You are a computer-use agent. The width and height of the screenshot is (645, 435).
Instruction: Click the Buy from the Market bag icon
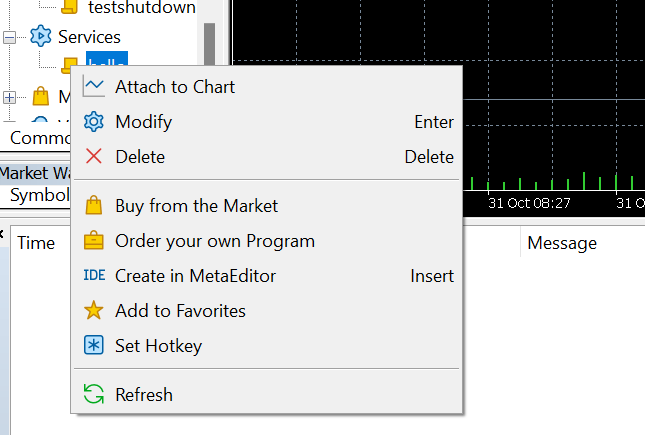[94, 205]
